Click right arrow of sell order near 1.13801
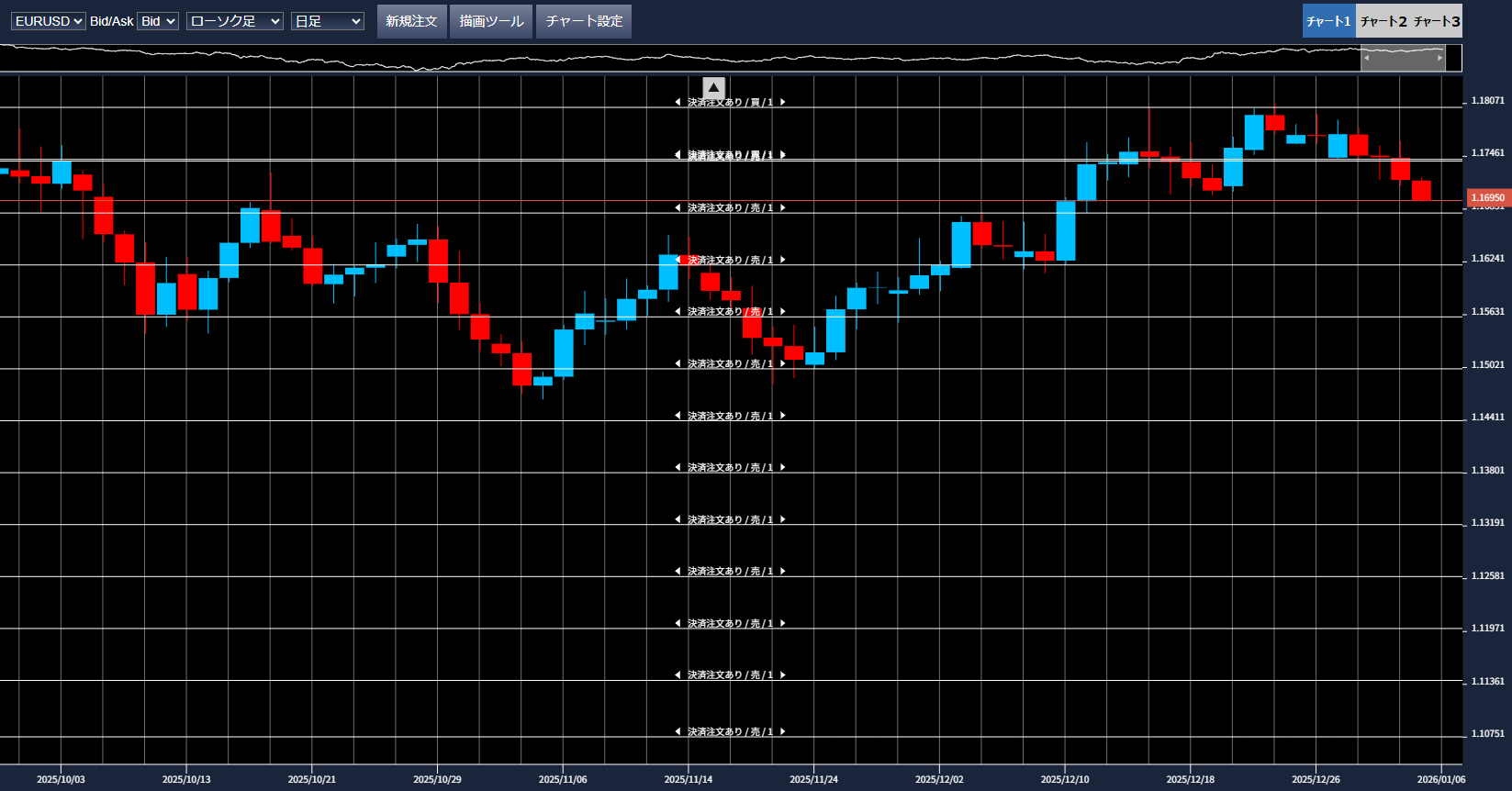The width and height of the screenshot is (1512, 791). pos(783,468)
